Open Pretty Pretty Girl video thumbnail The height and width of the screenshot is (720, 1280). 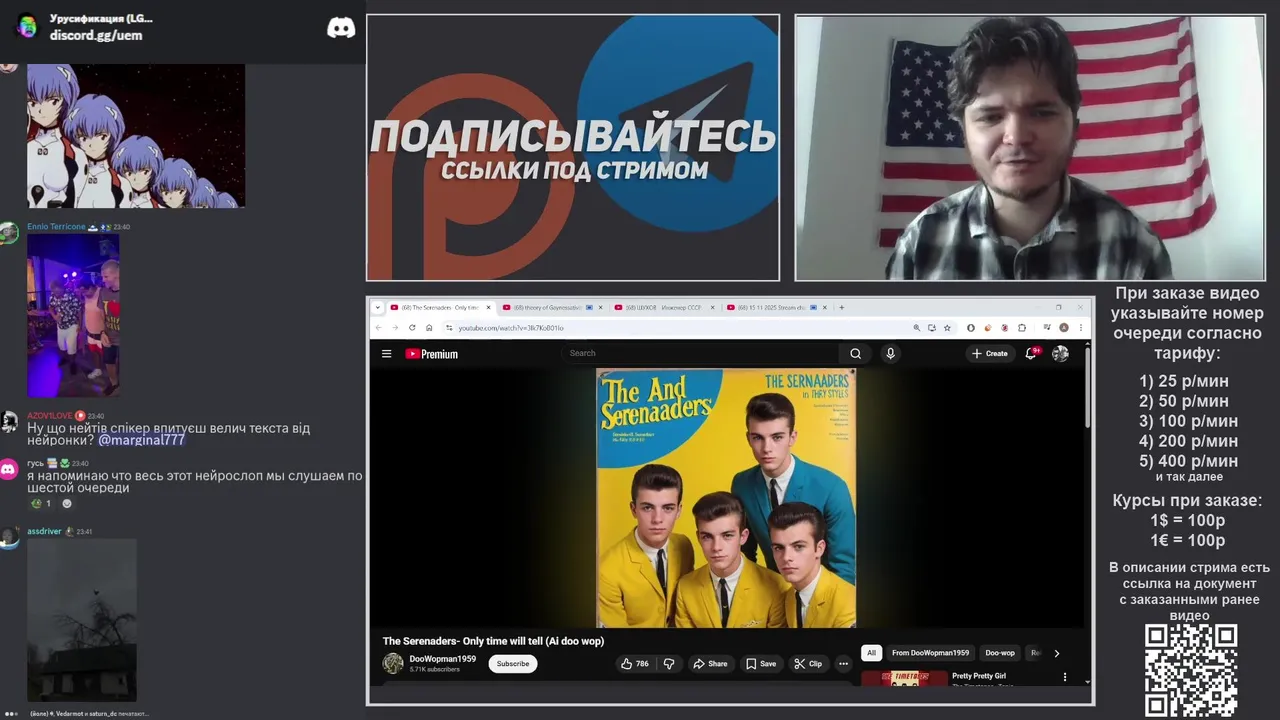tap(904, 678)
